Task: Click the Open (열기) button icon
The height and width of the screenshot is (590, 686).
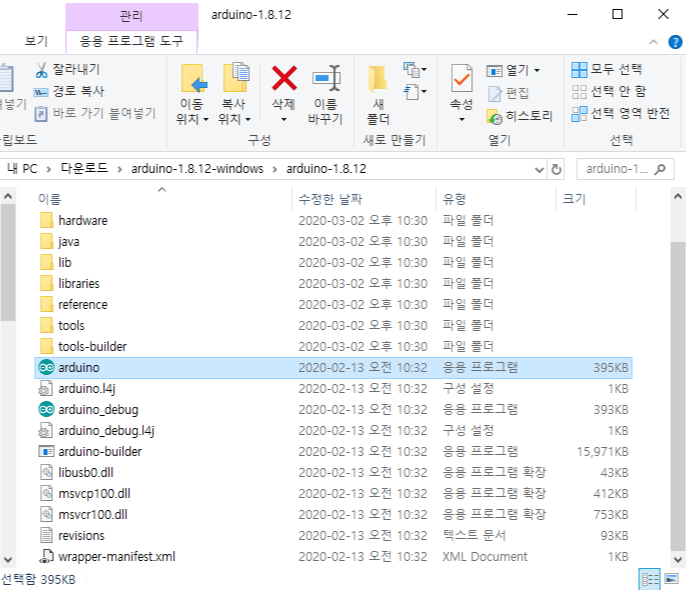Action: point(494,70)
